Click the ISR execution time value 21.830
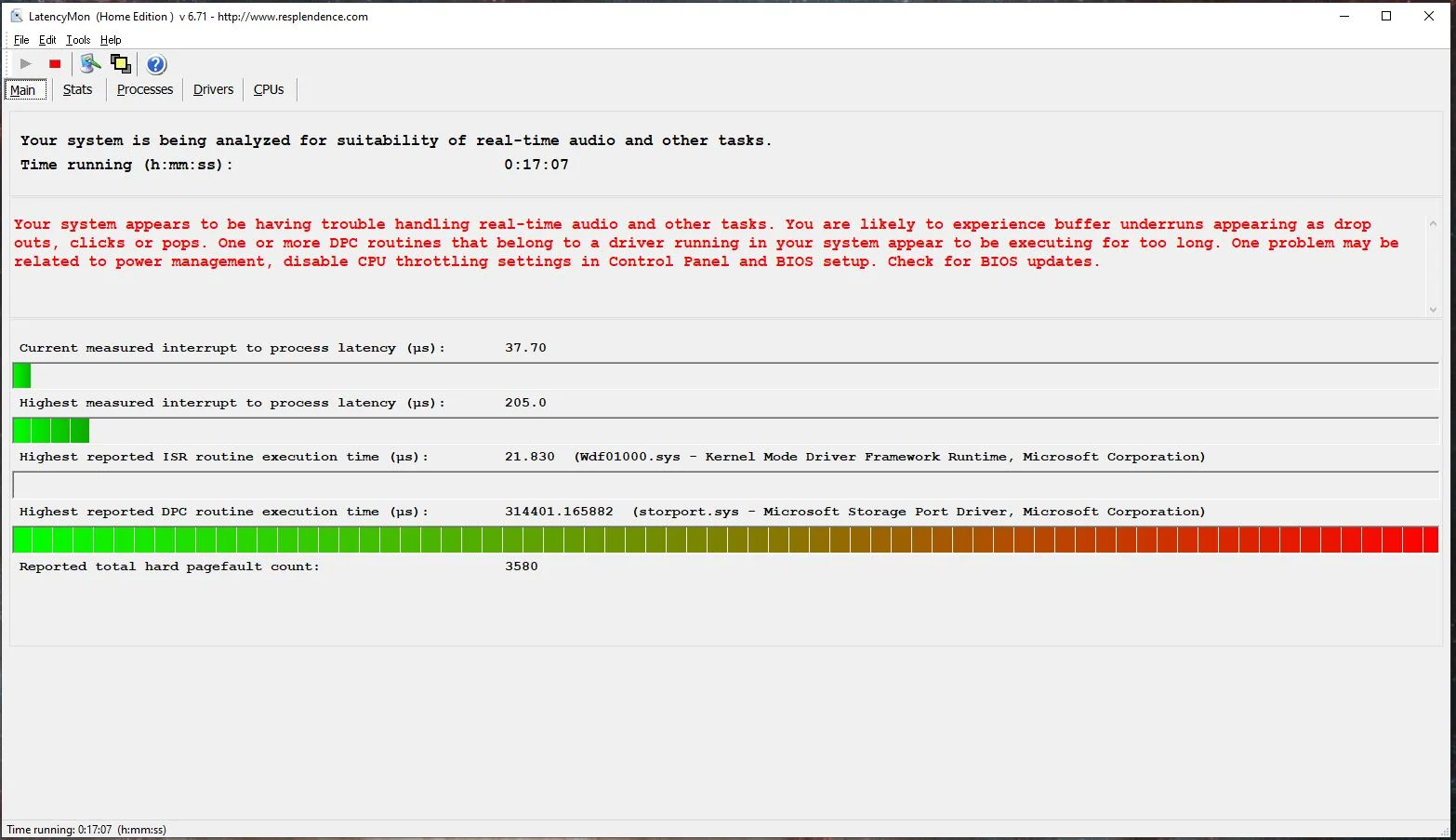This screenshot has height=840, width=1456. click(x=530, y=457)
